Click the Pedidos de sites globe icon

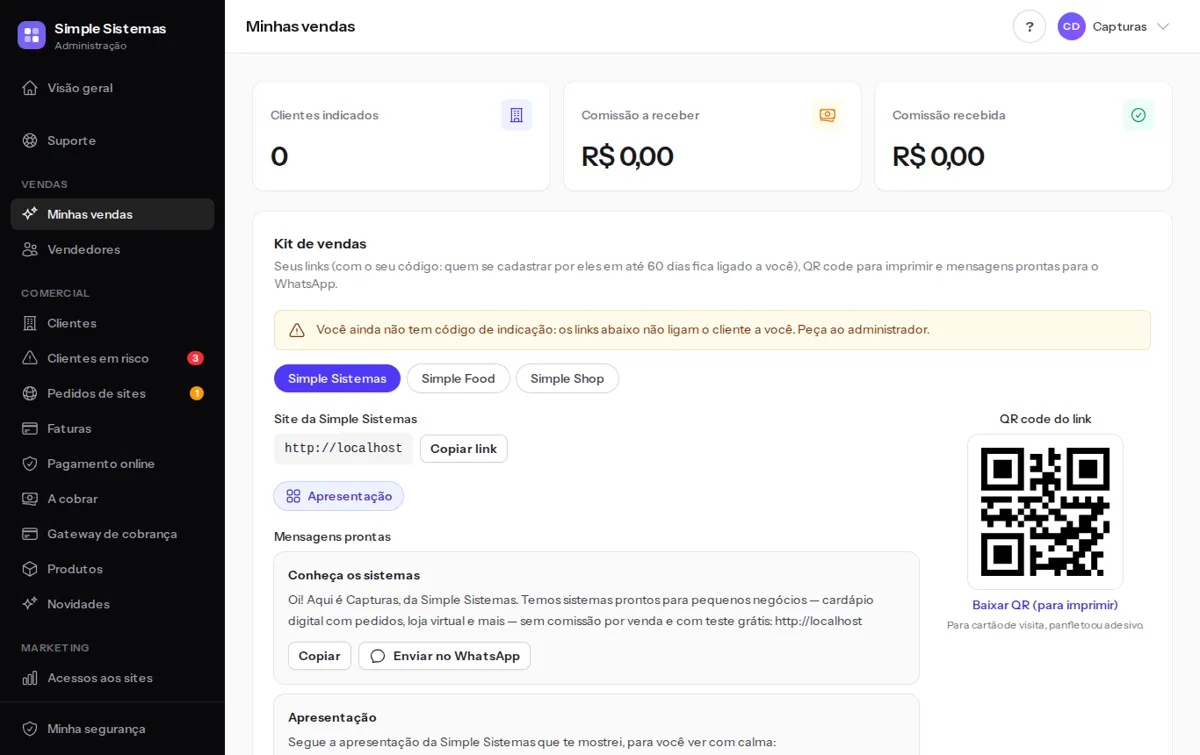(x=30, y=393)
